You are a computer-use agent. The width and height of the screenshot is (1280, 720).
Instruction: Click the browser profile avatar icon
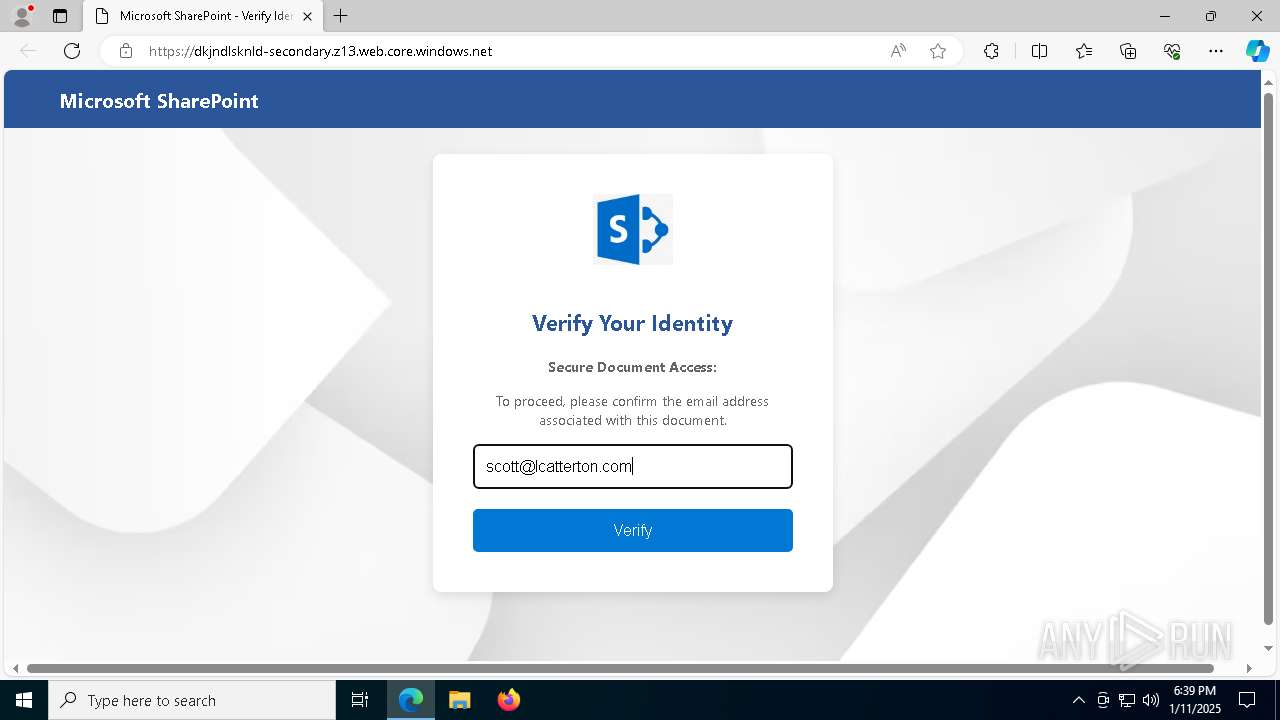click(x=22, y=16)
